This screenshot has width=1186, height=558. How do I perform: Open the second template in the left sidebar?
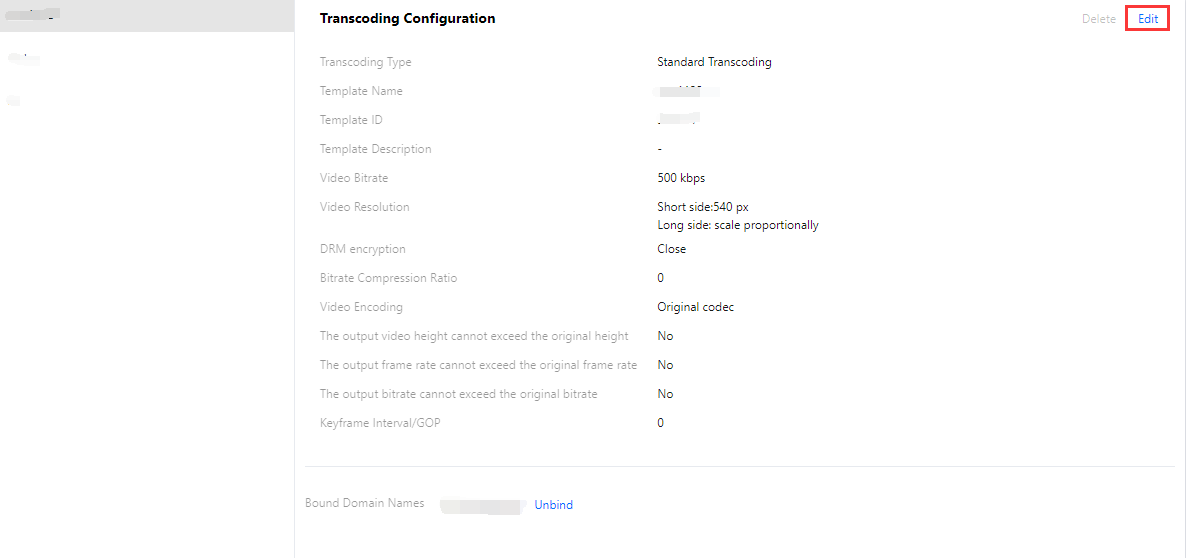point(24,59)
